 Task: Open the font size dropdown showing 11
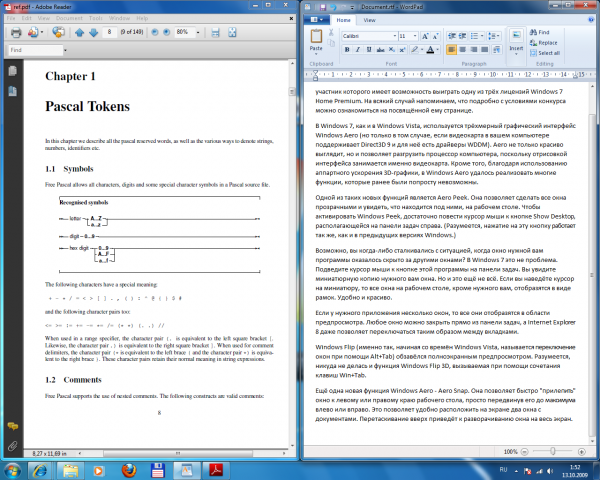coord(415,36)
